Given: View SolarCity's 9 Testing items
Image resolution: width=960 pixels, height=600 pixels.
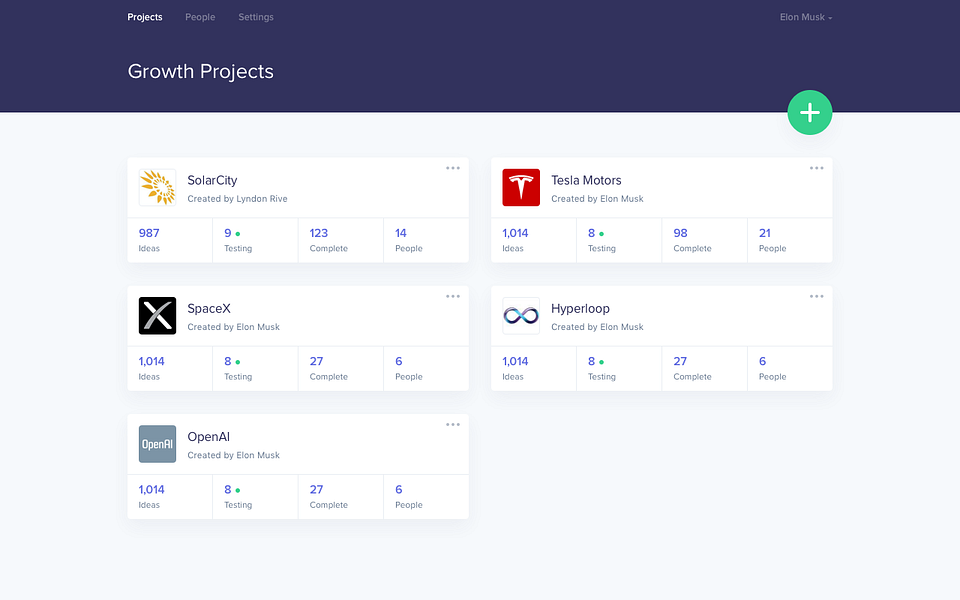Looking at the screenshot, I should tap(255, 240).
